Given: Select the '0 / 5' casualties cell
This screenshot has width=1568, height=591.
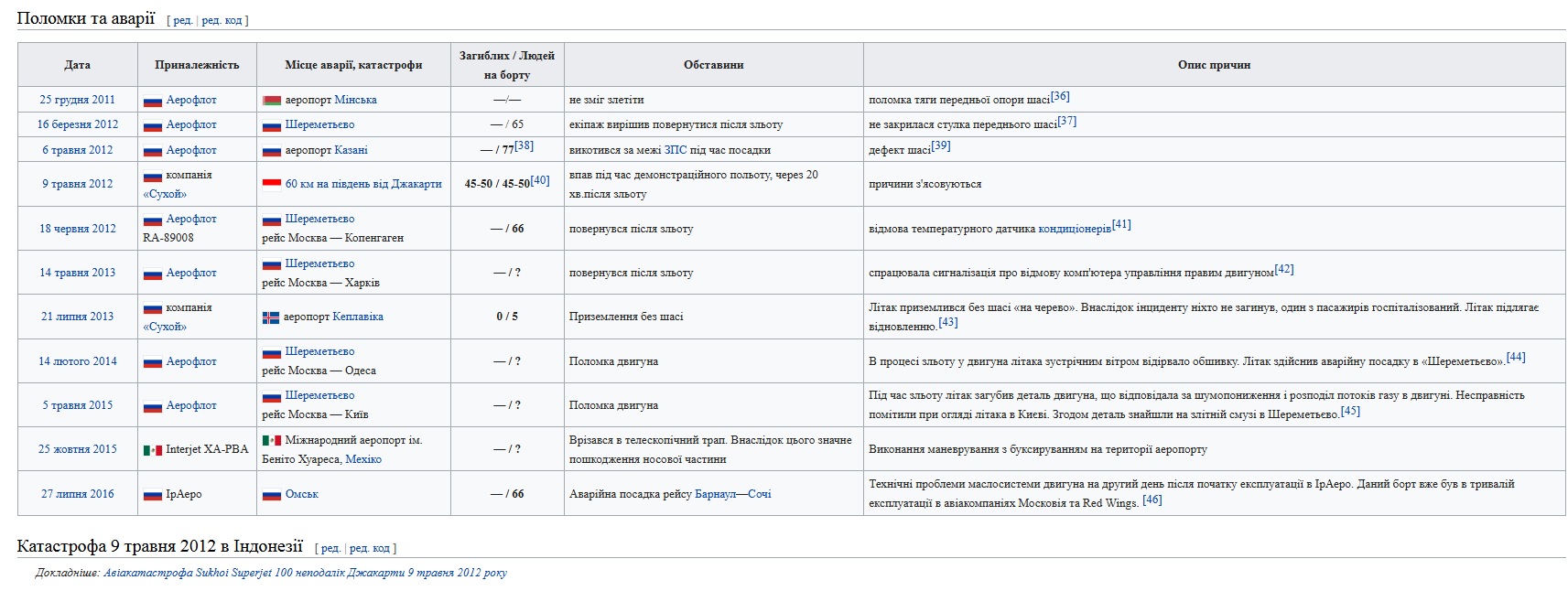Looking at the screenshot, I should [x=507, y=317].
